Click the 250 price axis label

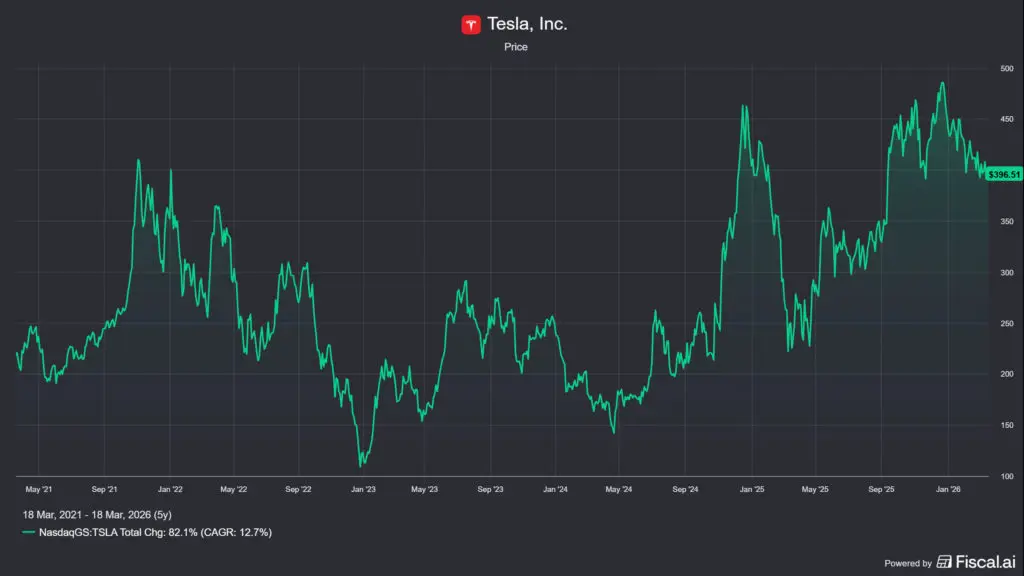[x=1007, y=324]
